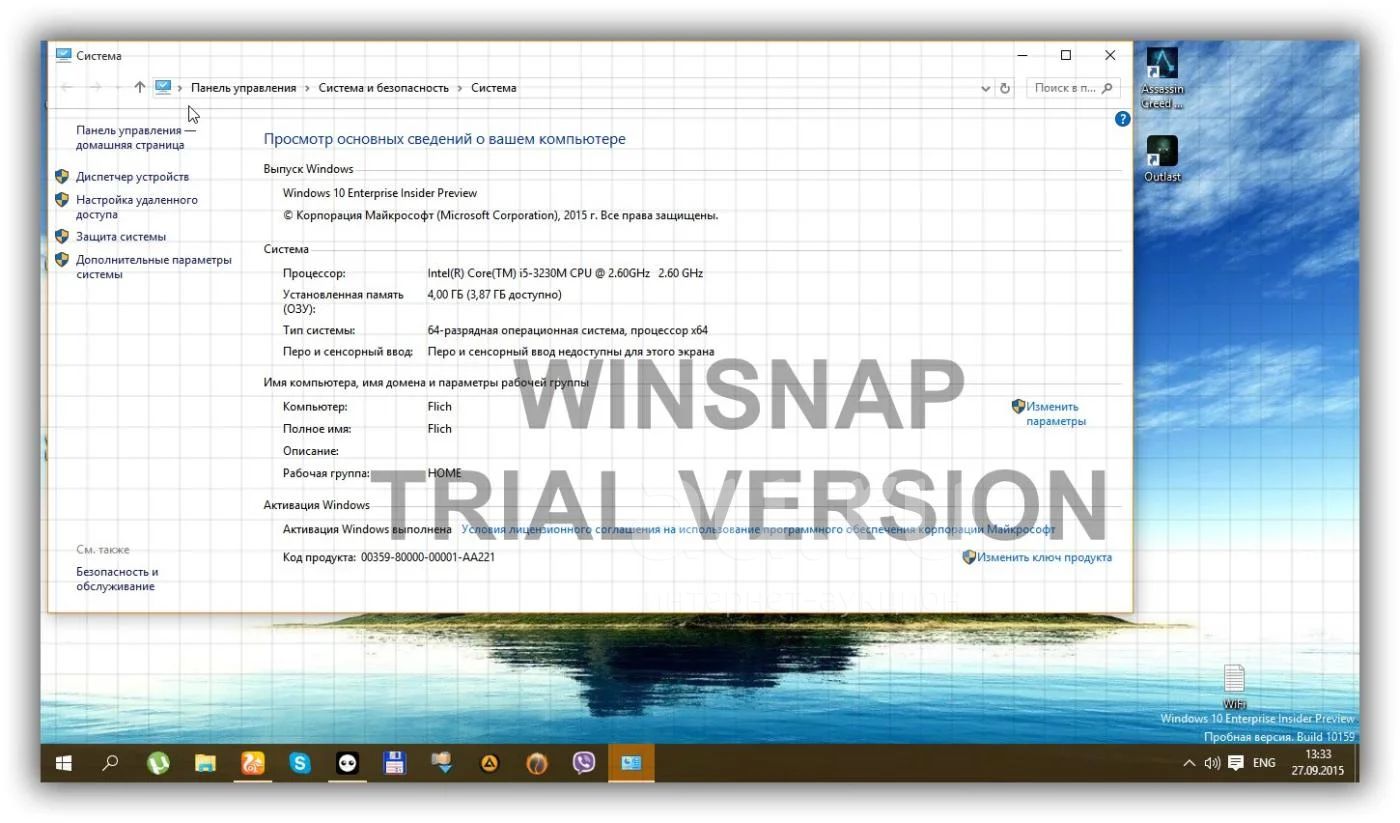
Task: Open Диспетчер устройств
Action: 132,177
